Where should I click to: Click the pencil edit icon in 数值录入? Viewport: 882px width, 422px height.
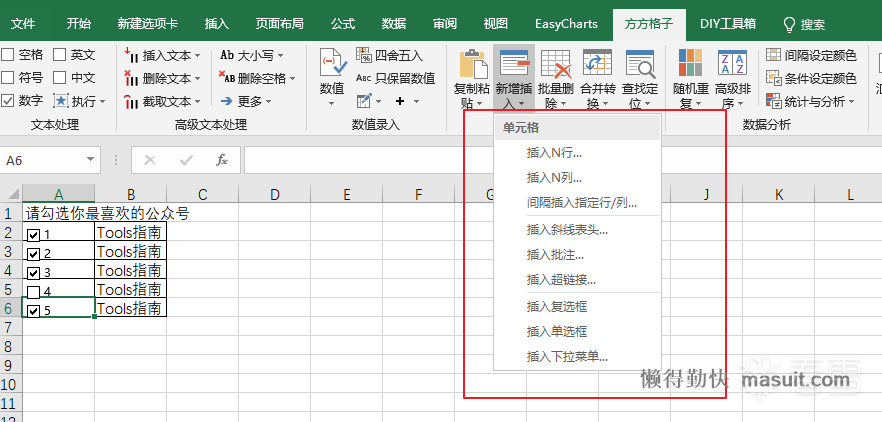tap(364, 101)
